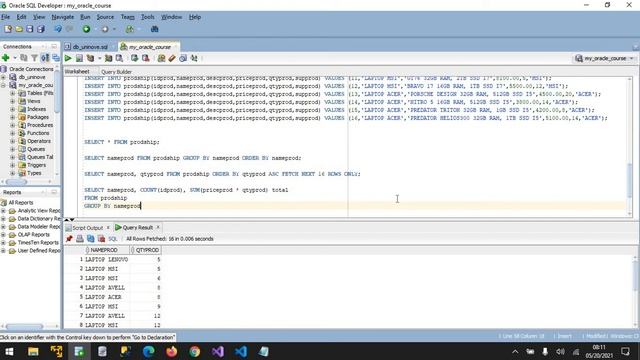Click the Save icon in main toolbar
Image resolution: width=640 pixels, height=360 pixels.
[x=29, y=29]
